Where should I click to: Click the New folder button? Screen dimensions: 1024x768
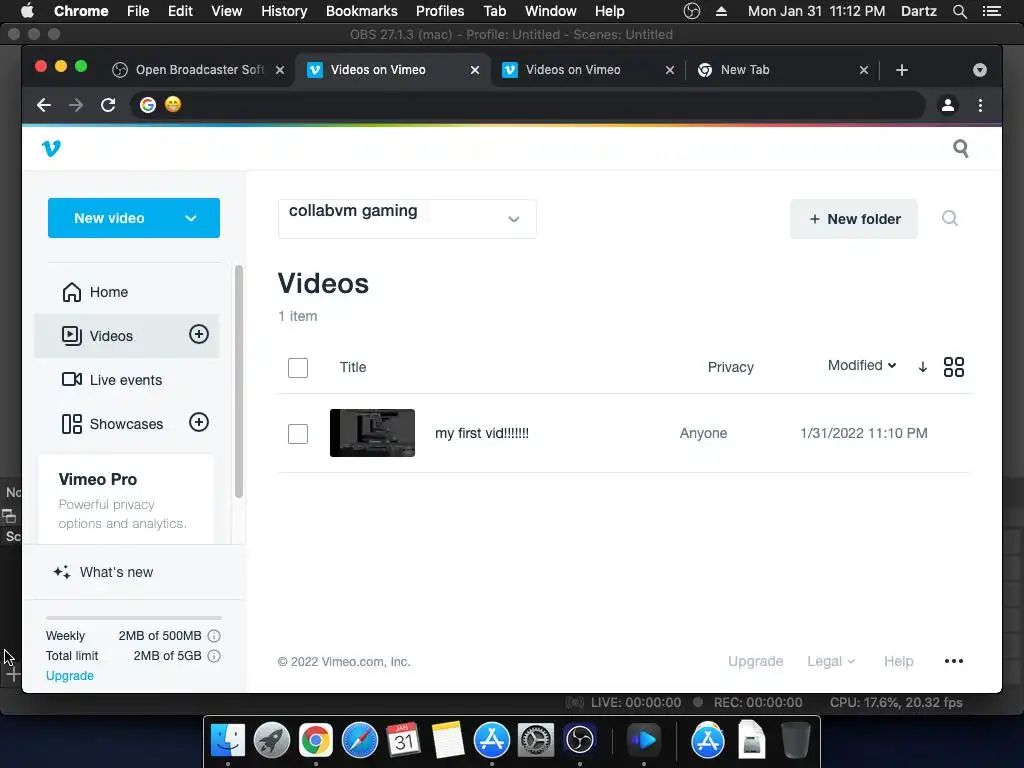[x=854, y=219]
